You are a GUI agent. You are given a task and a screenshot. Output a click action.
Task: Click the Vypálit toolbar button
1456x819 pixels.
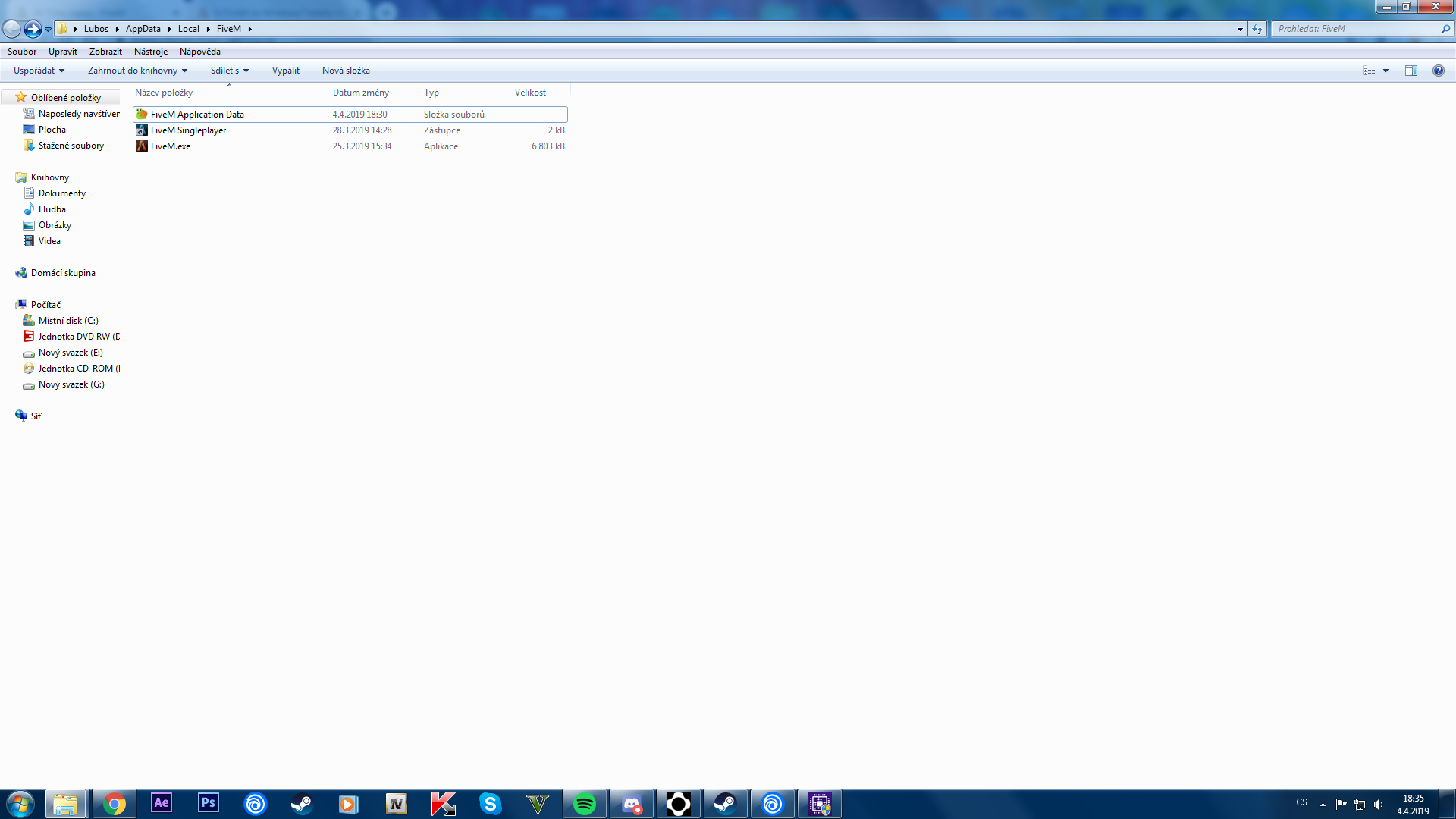point(285,70)
